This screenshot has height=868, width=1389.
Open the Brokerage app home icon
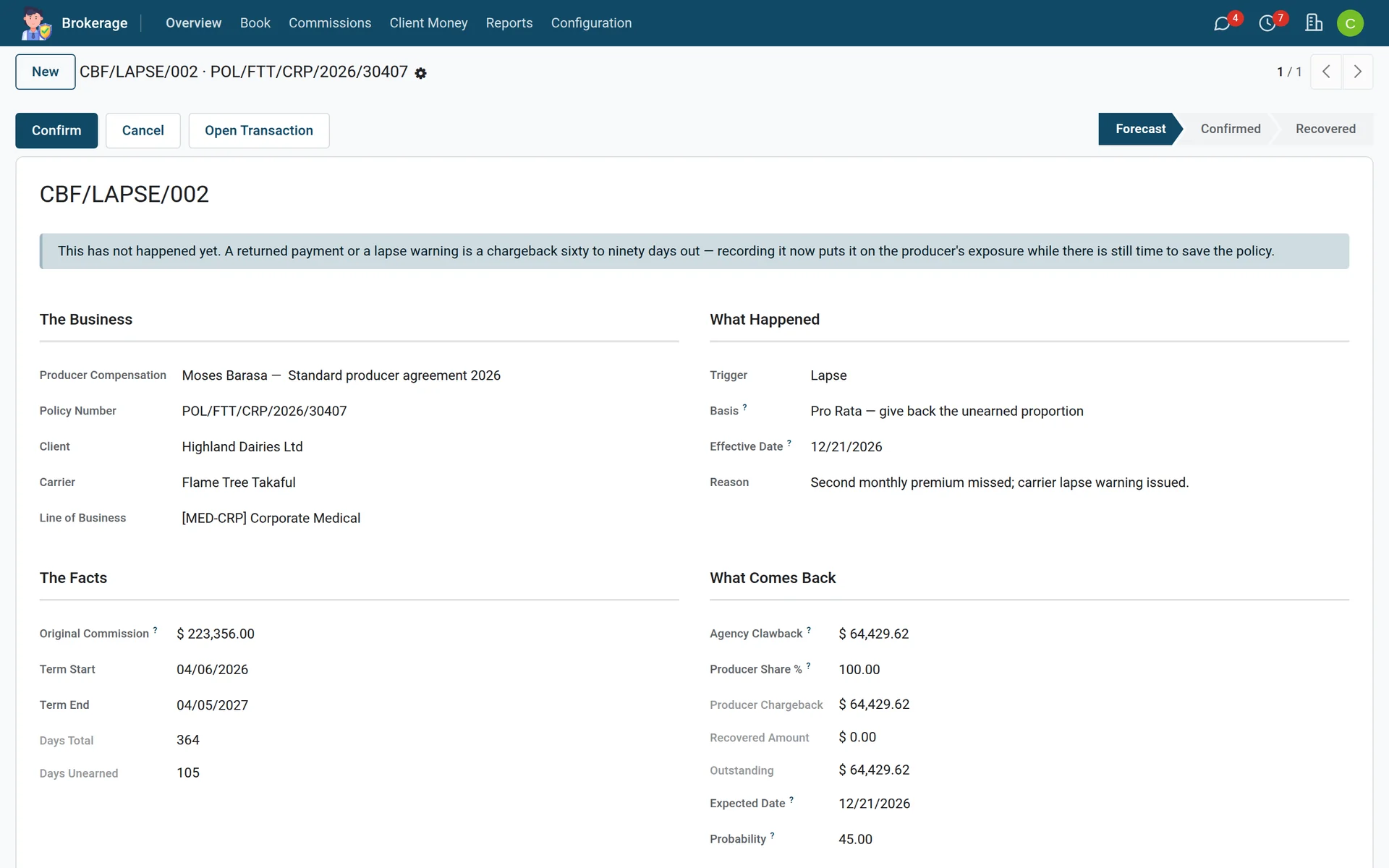[x=35, y=23]
